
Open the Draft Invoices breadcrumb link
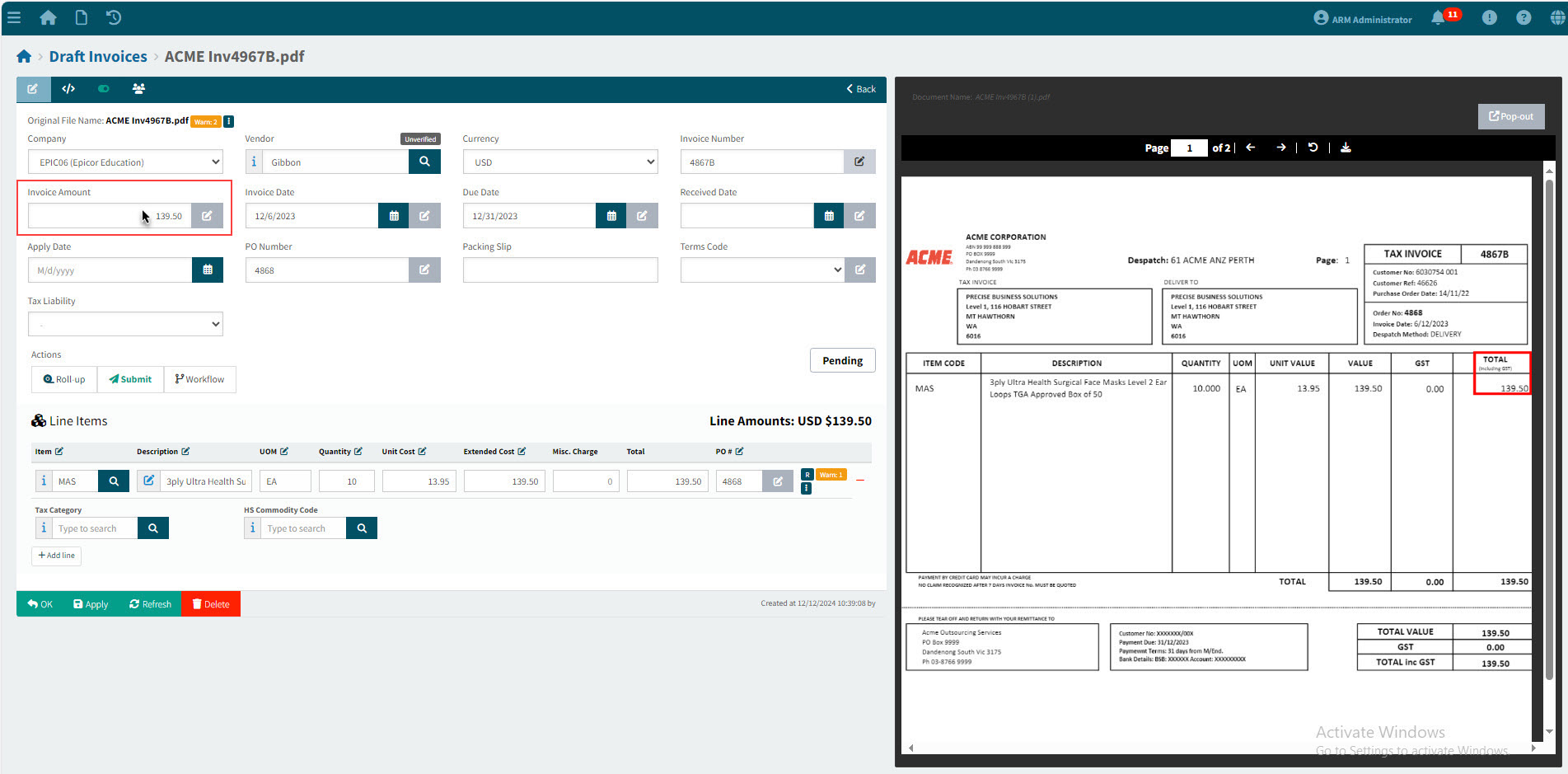[x=98, y=57]
